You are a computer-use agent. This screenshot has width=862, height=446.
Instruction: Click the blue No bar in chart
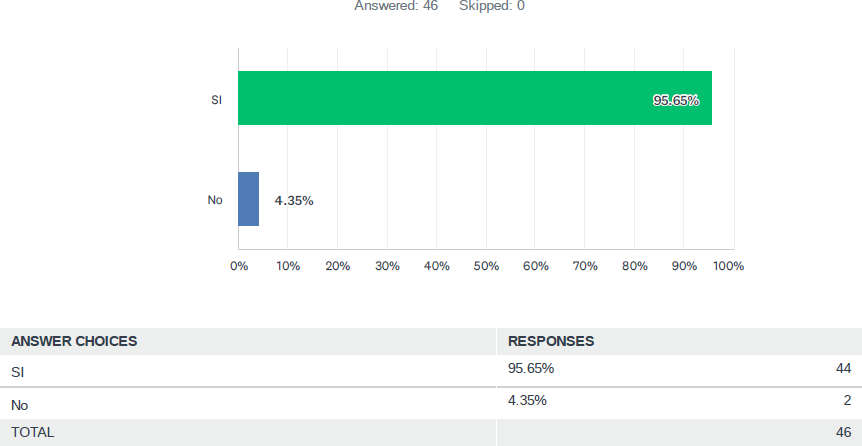[x=248, y=199]
